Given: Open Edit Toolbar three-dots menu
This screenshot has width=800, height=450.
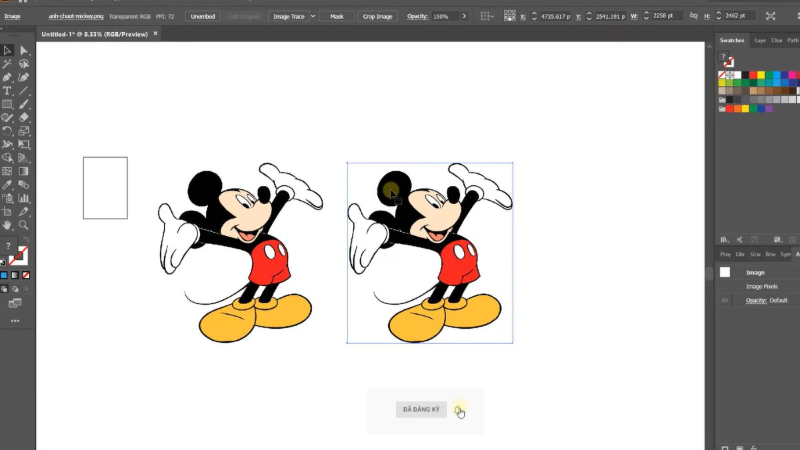Looking at the screenshot, I should (x=15, y=321).
